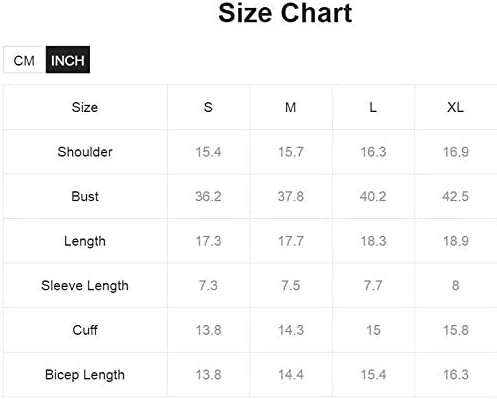Click the 17.7 Length value for M
The height and width of the screenshot is (399, 497).
291,241
